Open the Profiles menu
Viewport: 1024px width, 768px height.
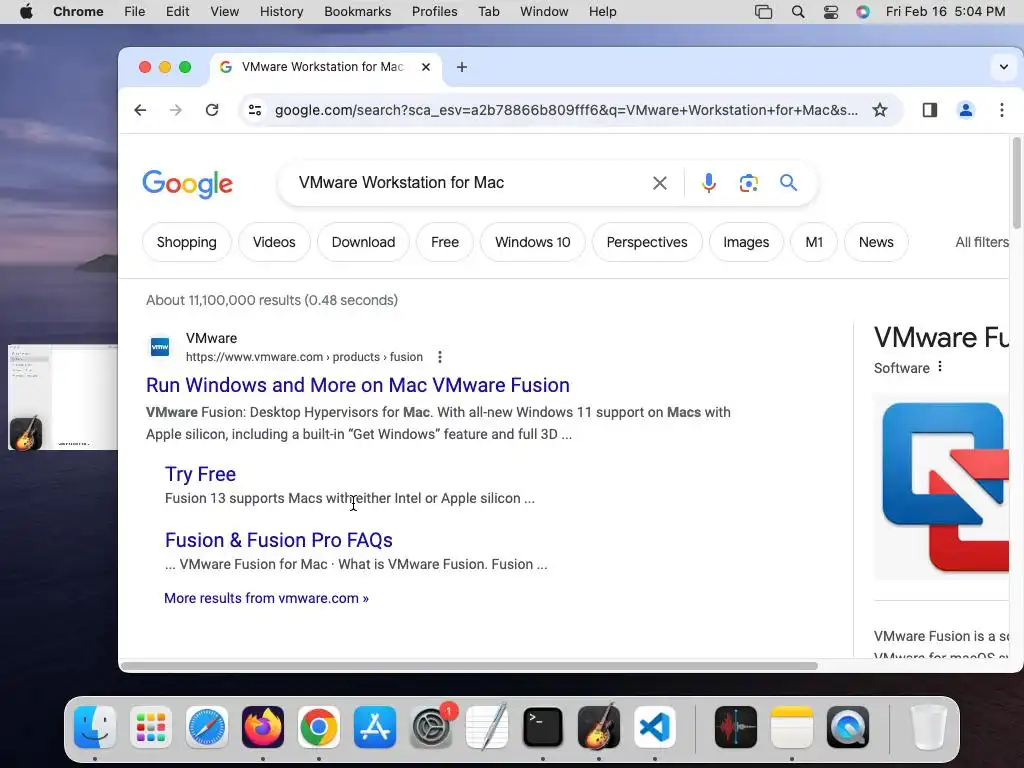[434, 12]
